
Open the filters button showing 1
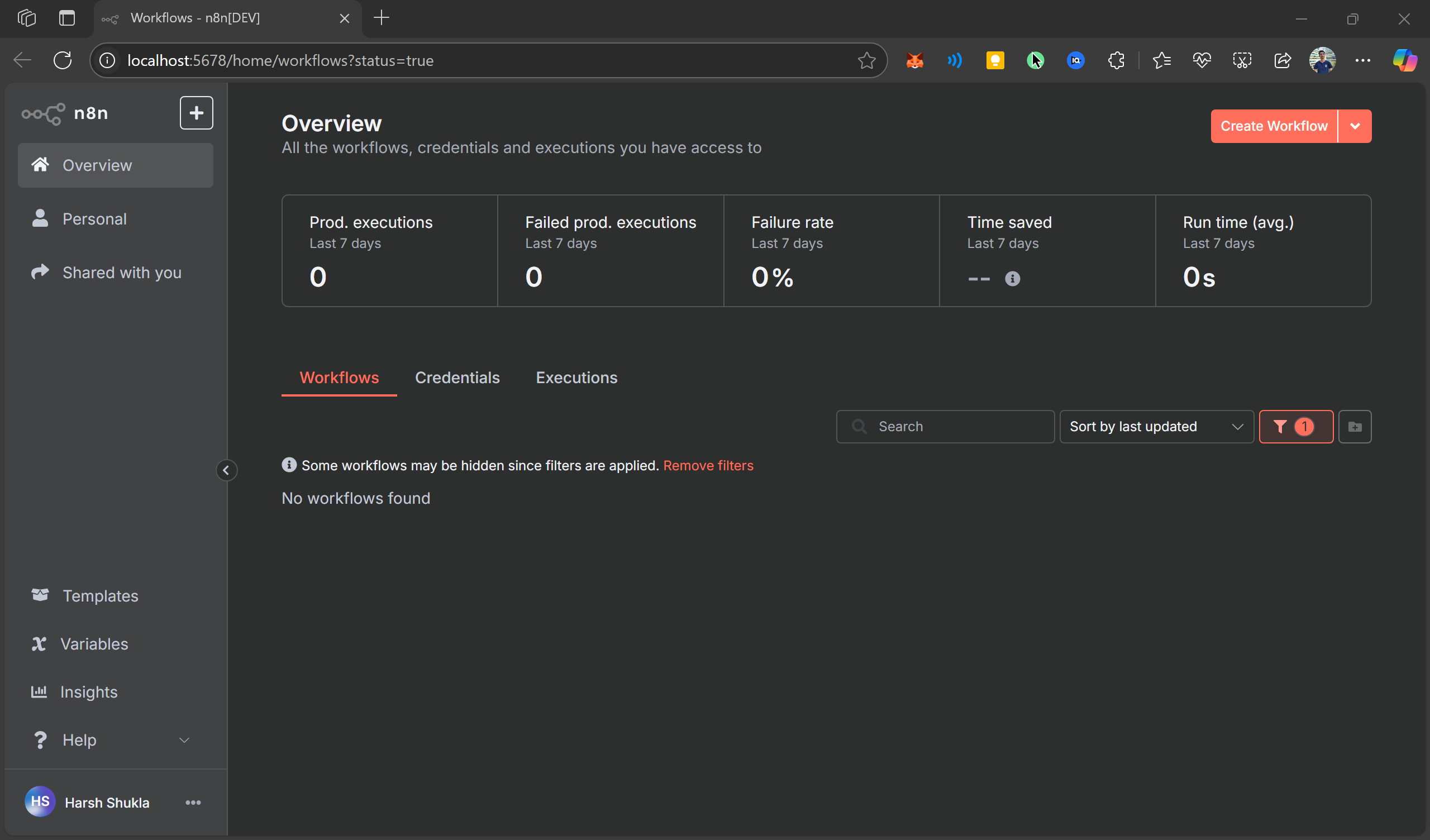[1295, 426]
